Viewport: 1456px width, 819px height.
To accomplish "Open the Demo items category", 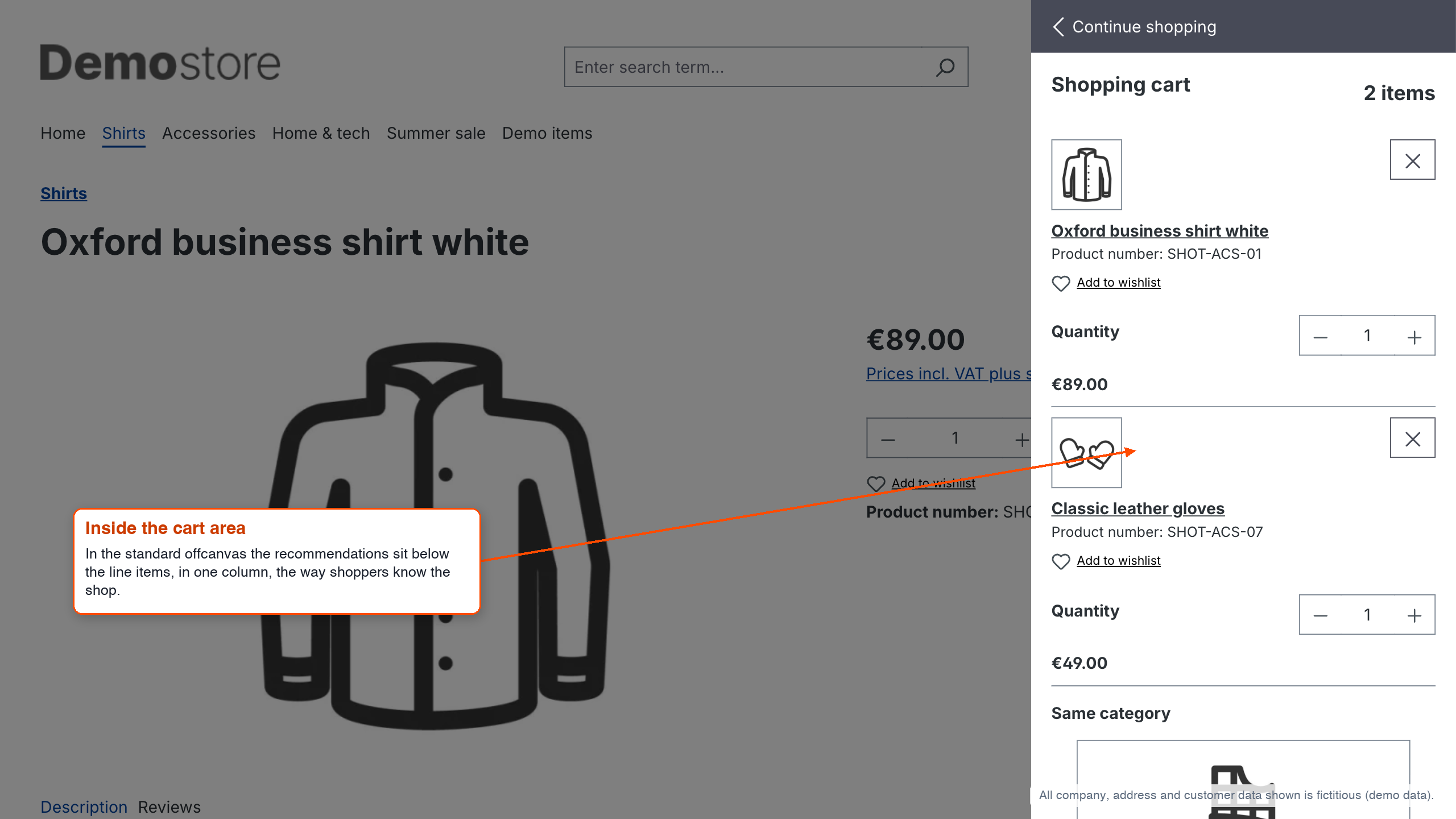I will click(547, 133).
